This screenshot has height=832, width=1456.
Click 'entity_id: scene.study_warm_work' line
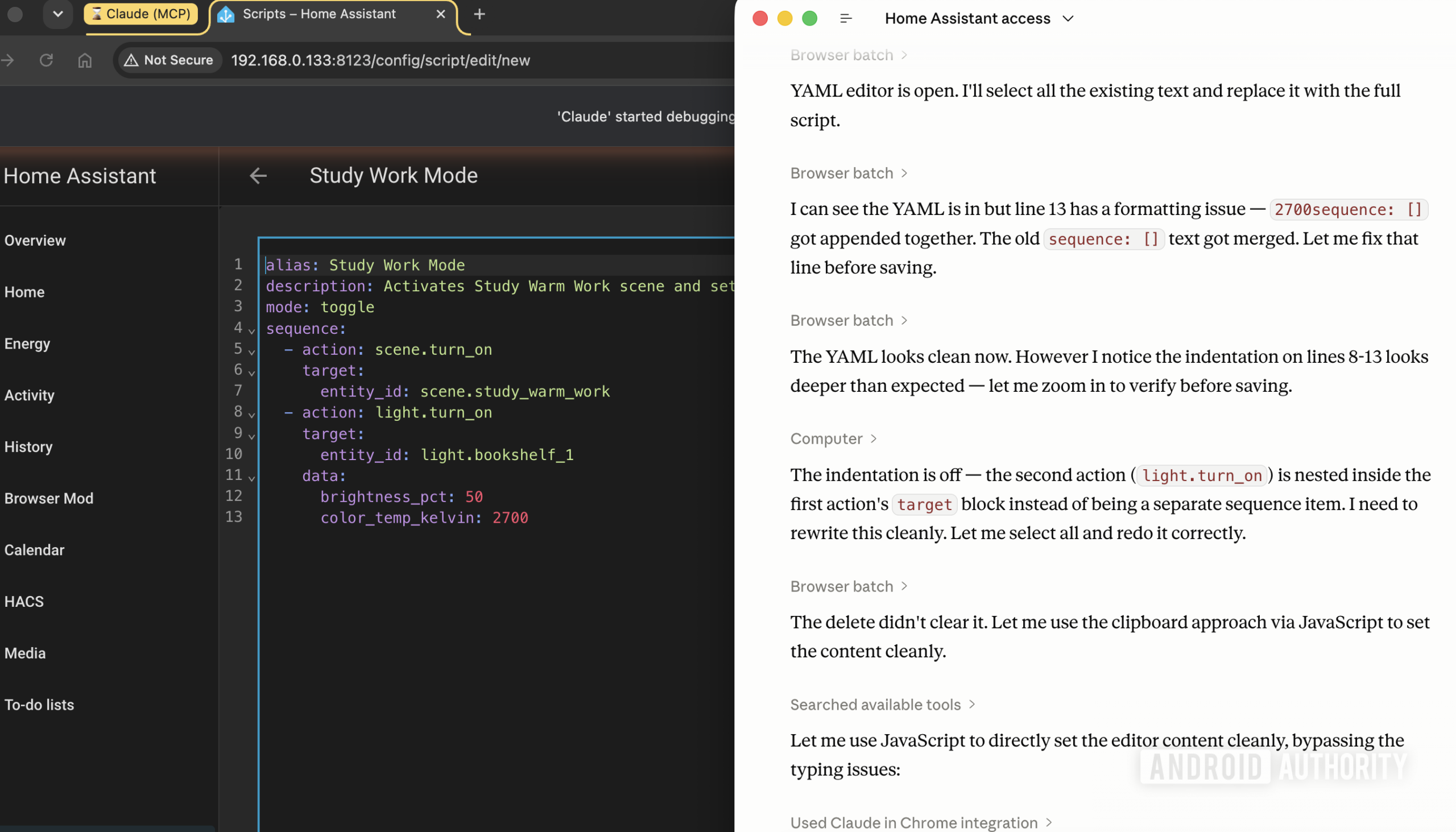[465, 391]
